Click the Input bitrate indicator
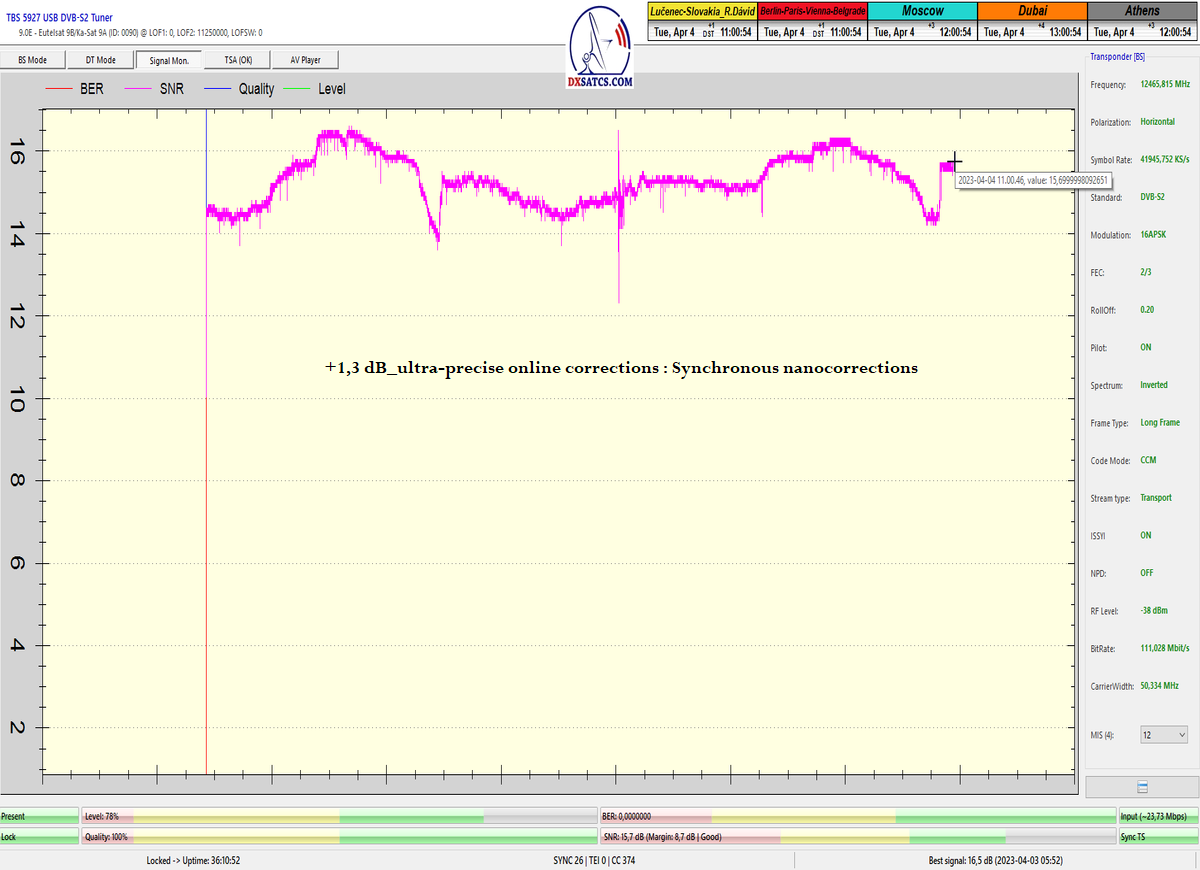Viewport: 1200px width, 870px height. [1157, 816]
